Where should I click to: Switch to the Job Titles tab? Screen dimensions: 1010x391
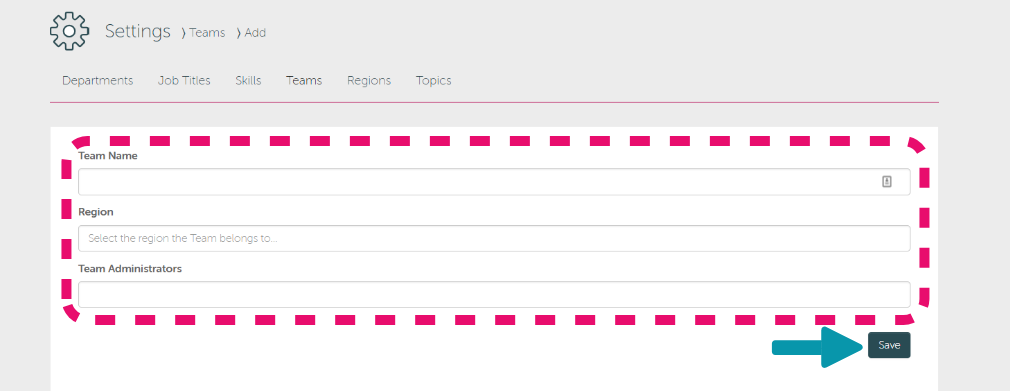184,81
